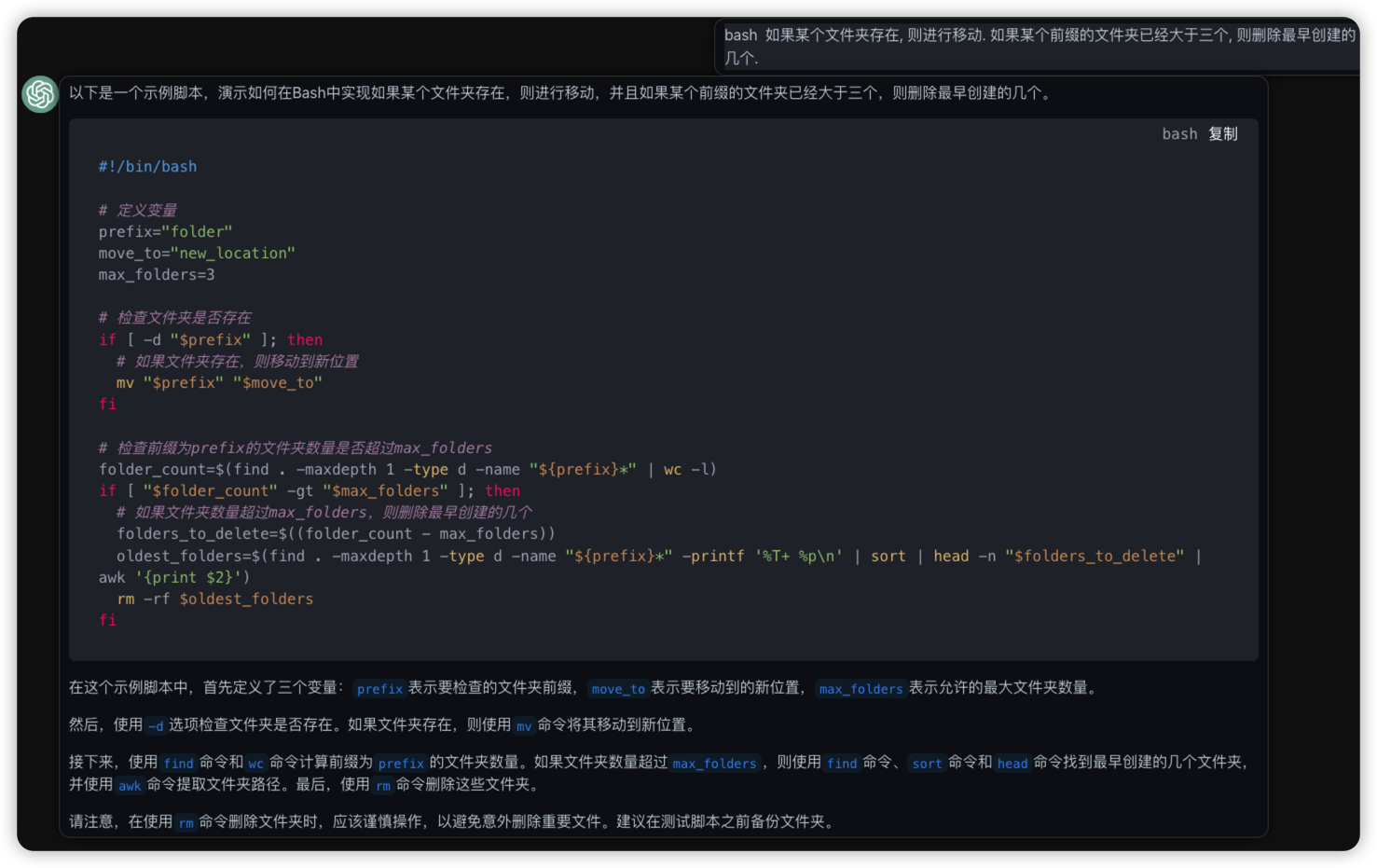The width and height of the screenshot is (1377, 868).
Task: Click the sort inline code tag
Action: [x=926, y=764]
